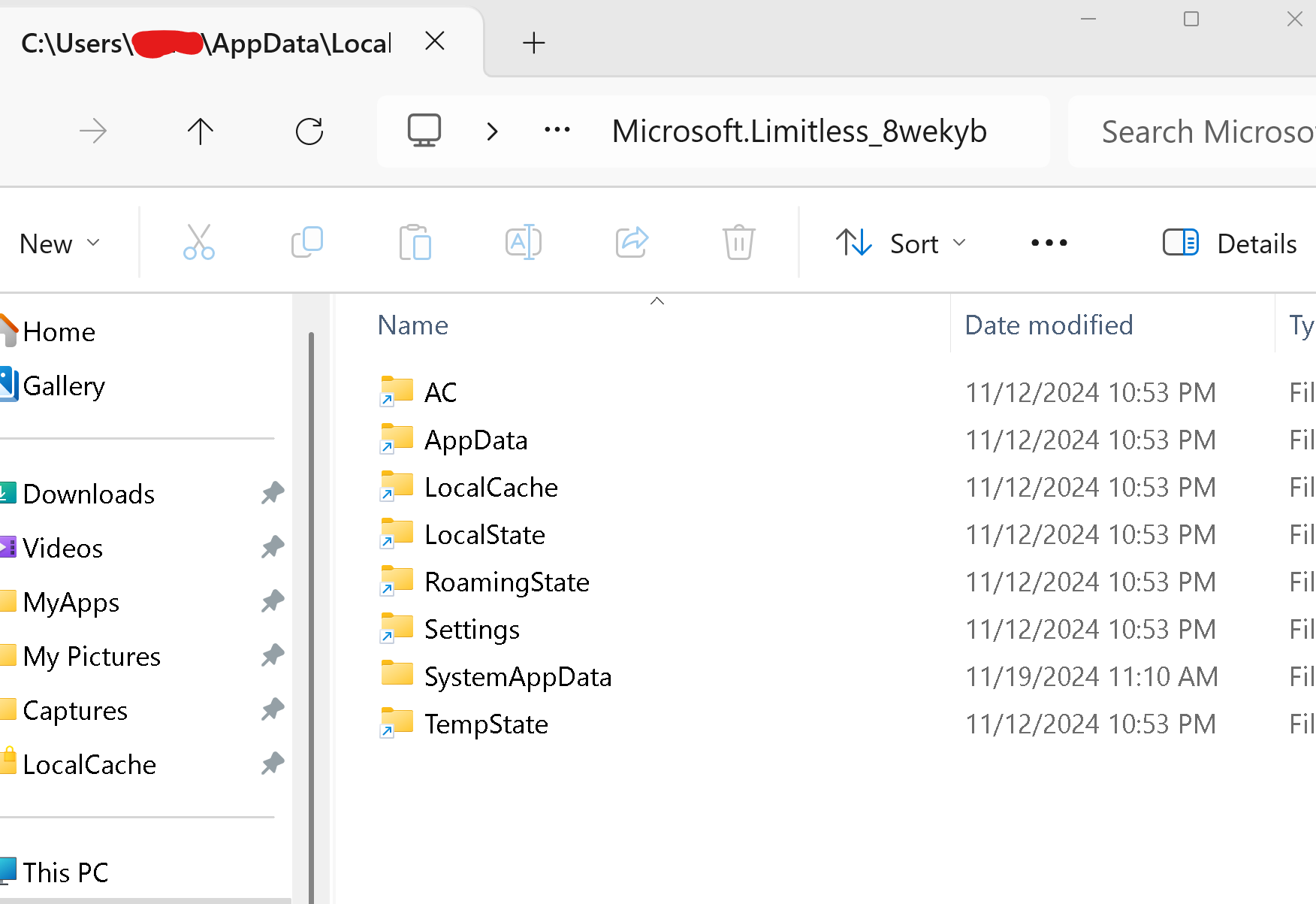Image resolution: width=1316 pixels, height=904 pixels.
Task: Expand the breadcrumb path chevron
Action: click(x=492, y=132)
